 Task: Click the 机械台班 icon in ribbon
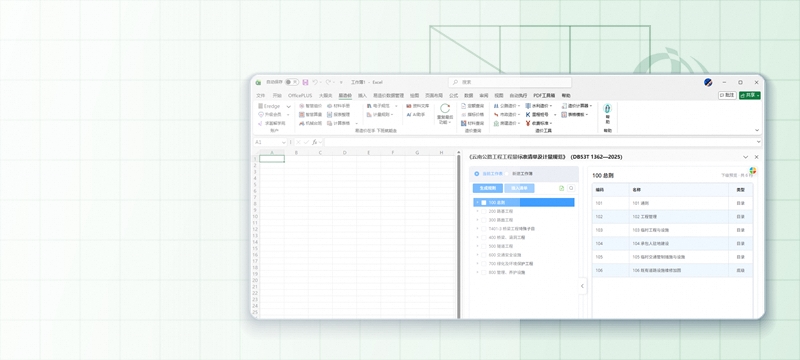coord(302,123)
